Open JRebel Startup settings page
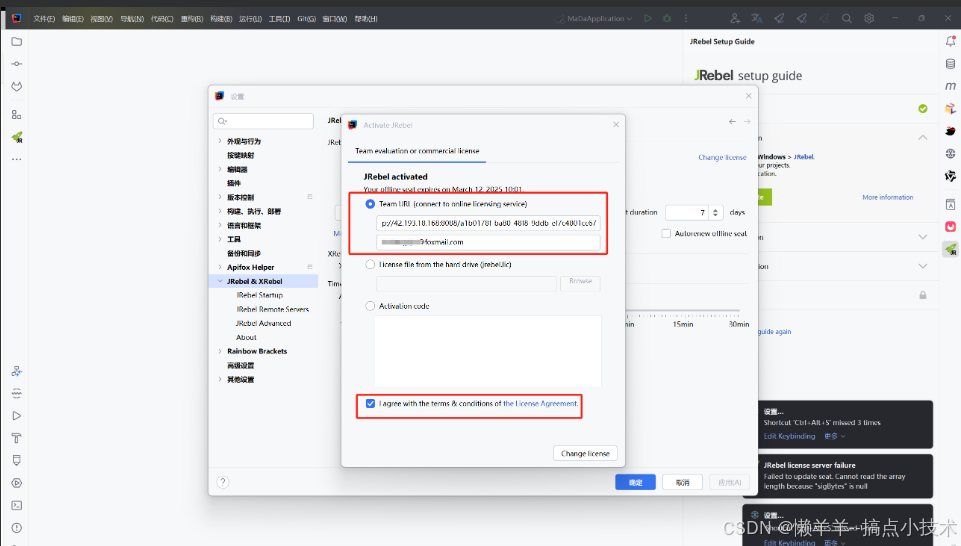The image size is (961, 546). click(260, 295)
